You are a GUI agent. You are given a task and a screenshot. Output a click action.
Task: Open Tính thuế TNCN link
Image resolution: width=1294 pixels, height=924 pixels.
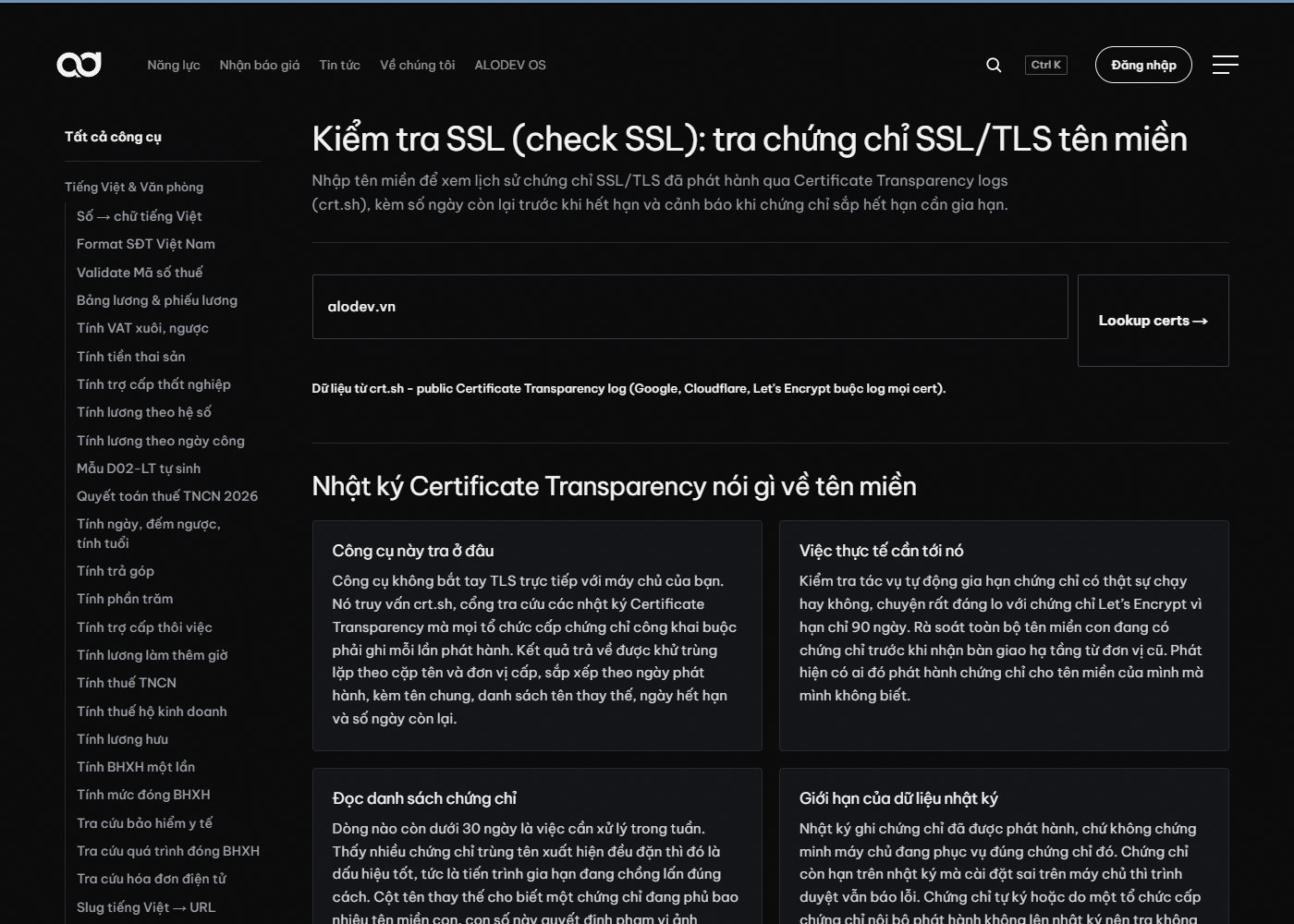click(127, 683)
